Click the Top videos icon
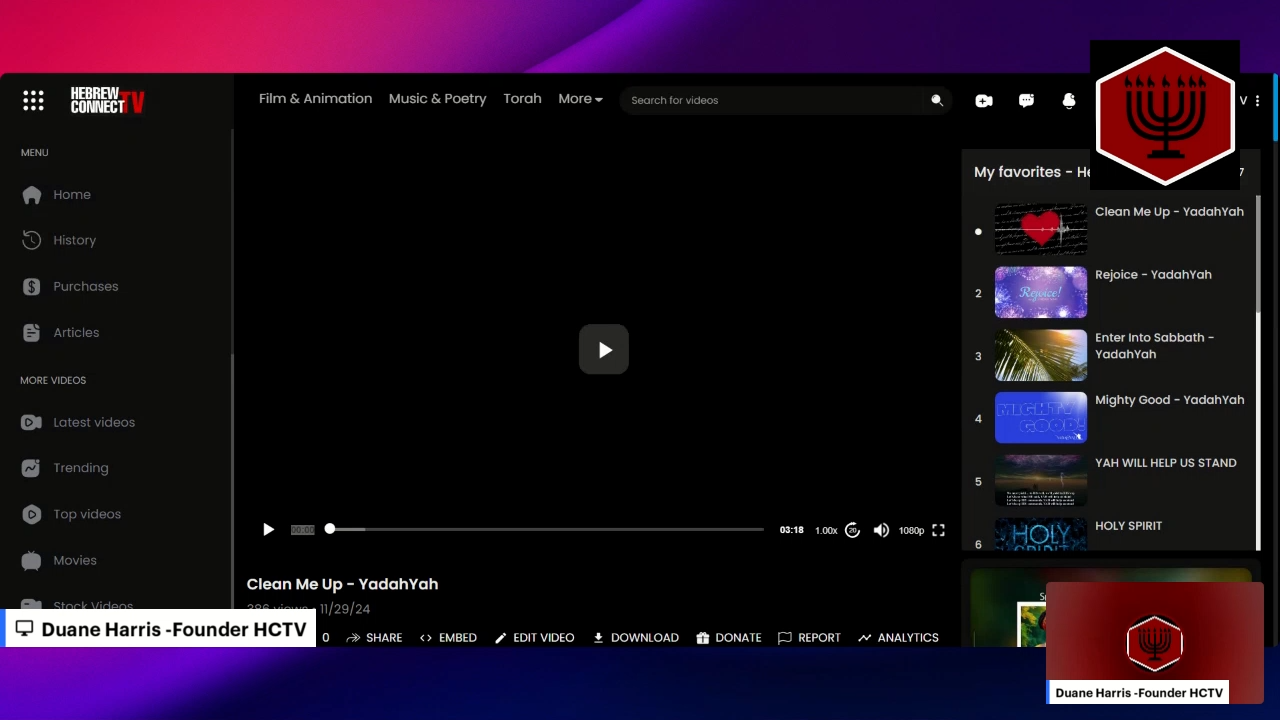 tap(32, 514)
